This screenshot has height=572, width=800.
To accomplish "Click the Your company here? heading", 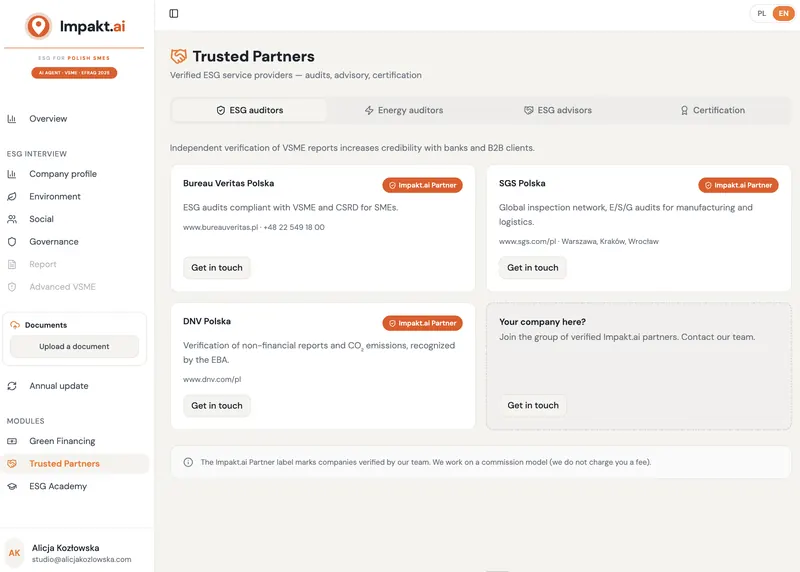I will click(x=542, y=322).
